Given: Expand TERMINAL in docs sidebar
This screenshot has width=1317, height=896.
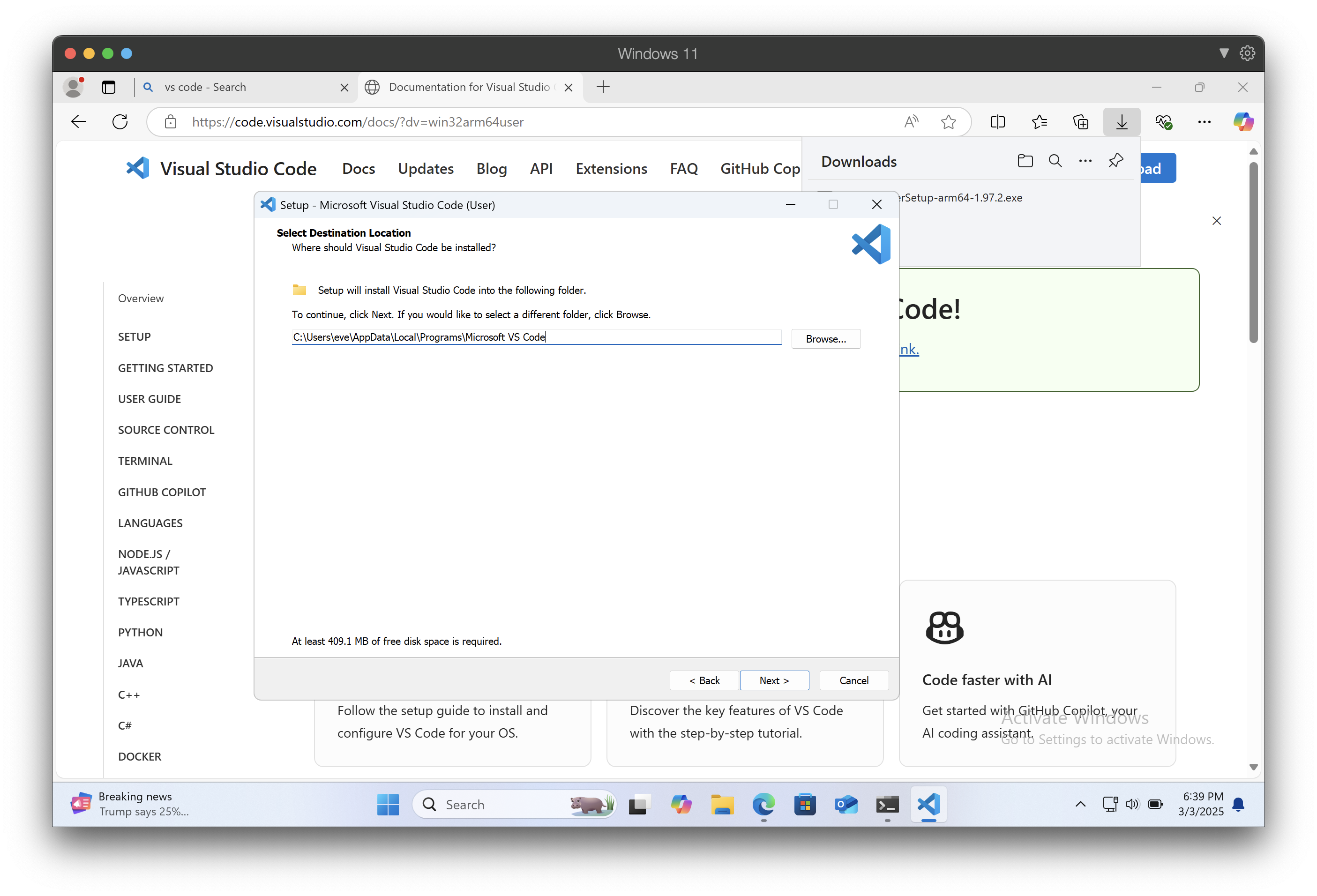Looking at the screenshot, I should coord(145,461).
